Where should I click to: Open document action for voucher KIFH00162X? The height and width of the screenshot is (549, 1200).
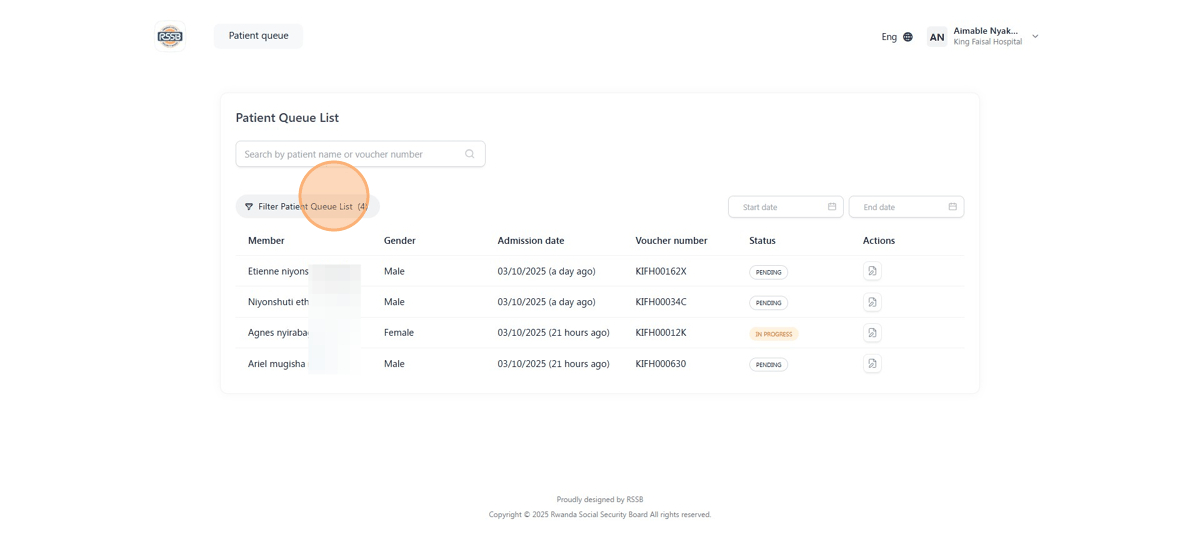[x=872, y=271]
